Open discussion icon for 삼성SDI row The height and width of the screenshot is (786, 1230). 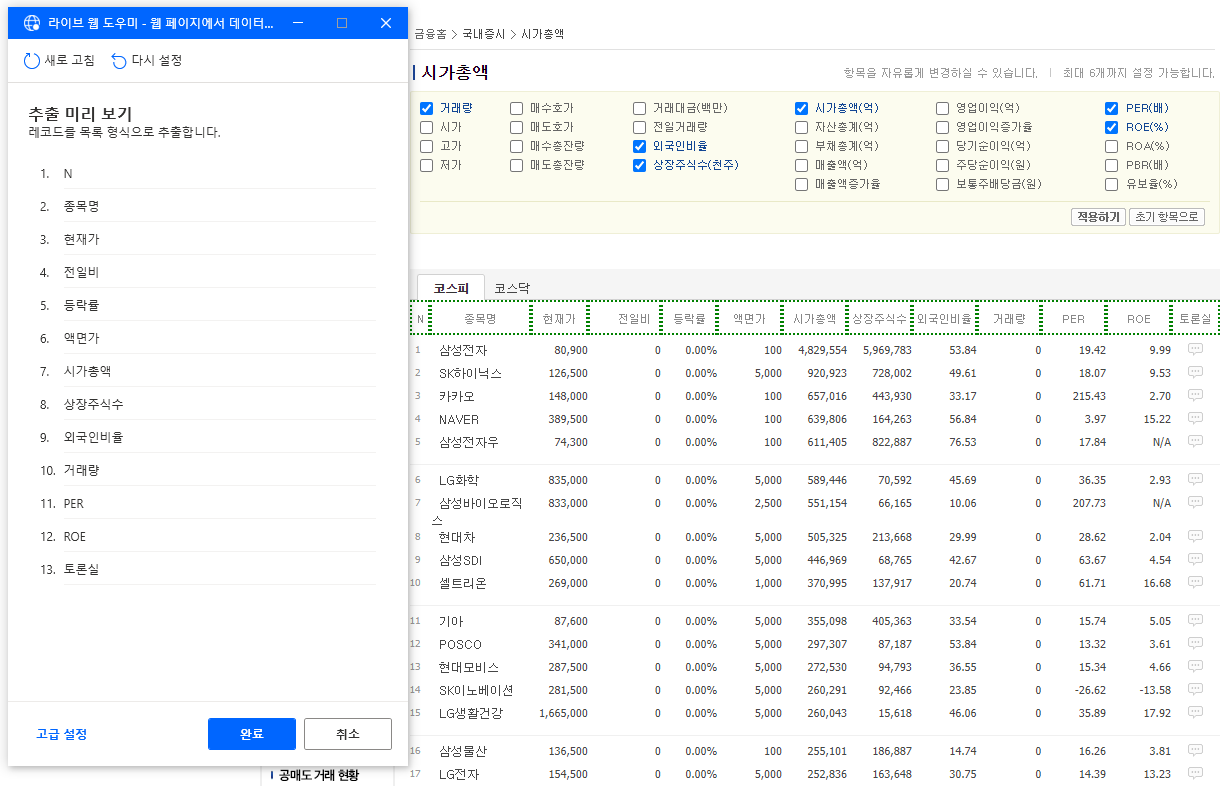1195,560
